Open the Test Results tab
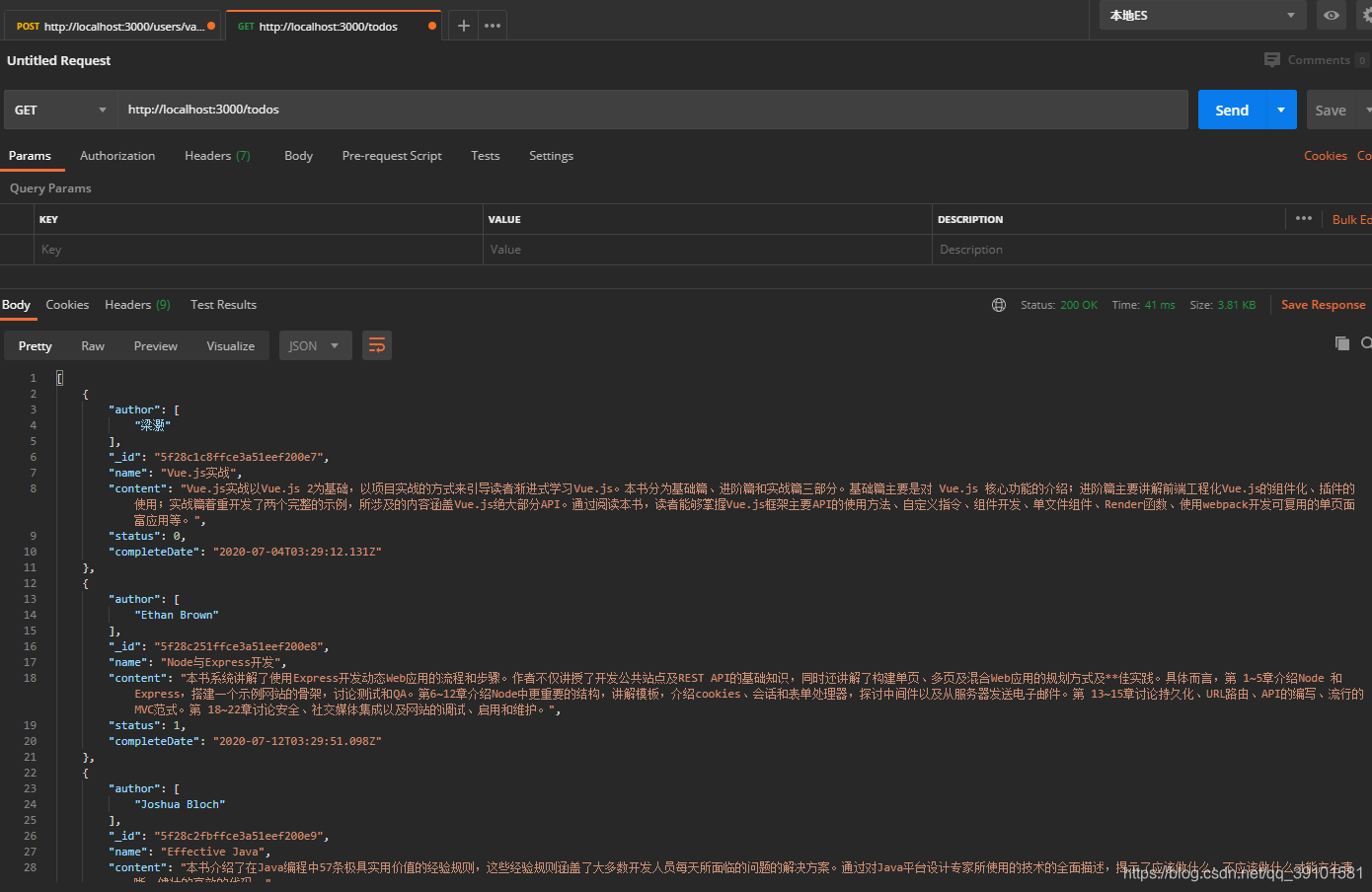The height and width of the screenshot is (892, 1372). point(223,305)
